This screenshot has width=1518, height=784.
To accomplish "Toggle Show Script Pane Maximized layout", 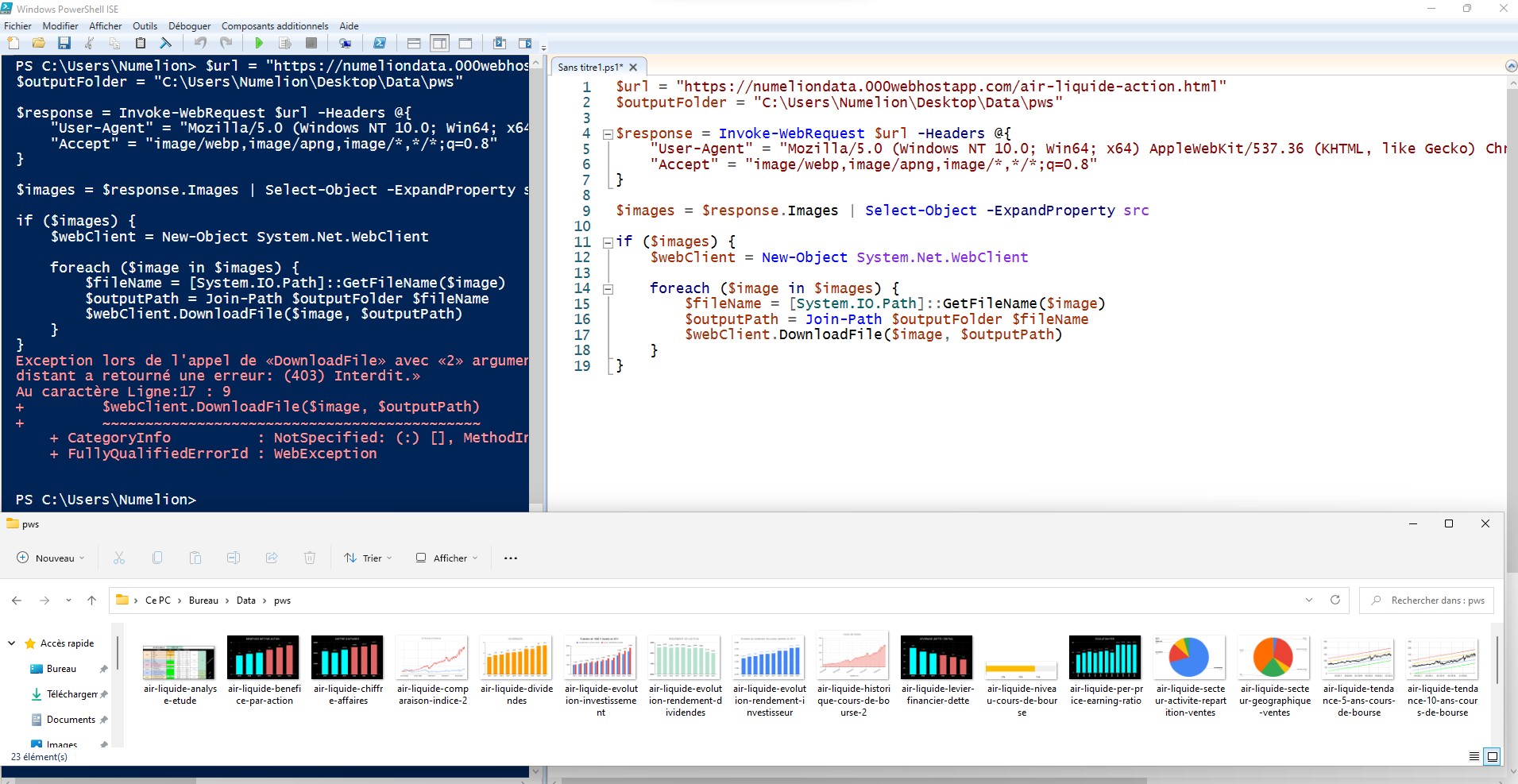I will [x=465, y=43].
